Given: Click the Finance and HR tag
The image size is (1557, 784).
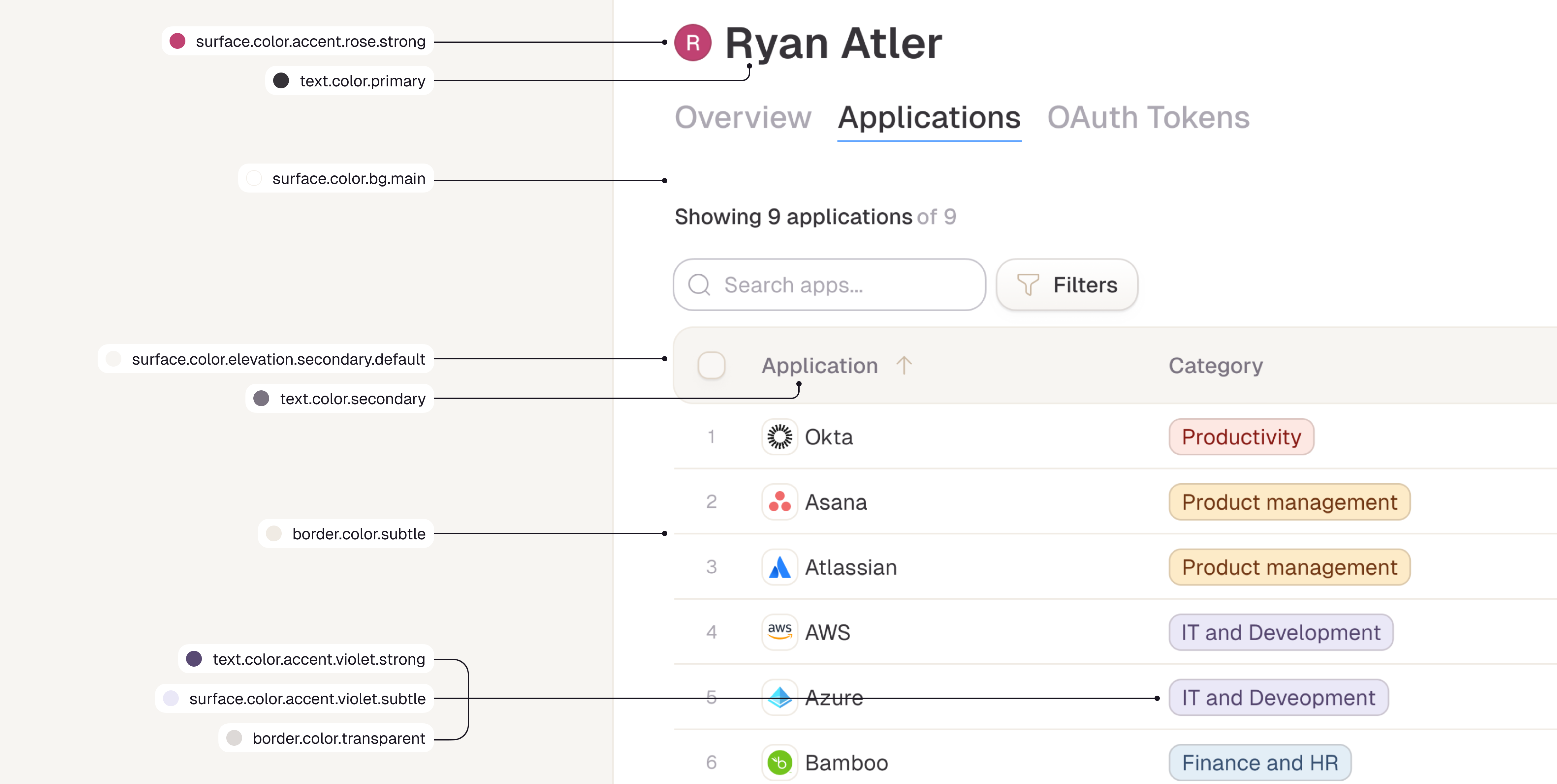Looking at the screenshot, I should [x=1260, y=762].
